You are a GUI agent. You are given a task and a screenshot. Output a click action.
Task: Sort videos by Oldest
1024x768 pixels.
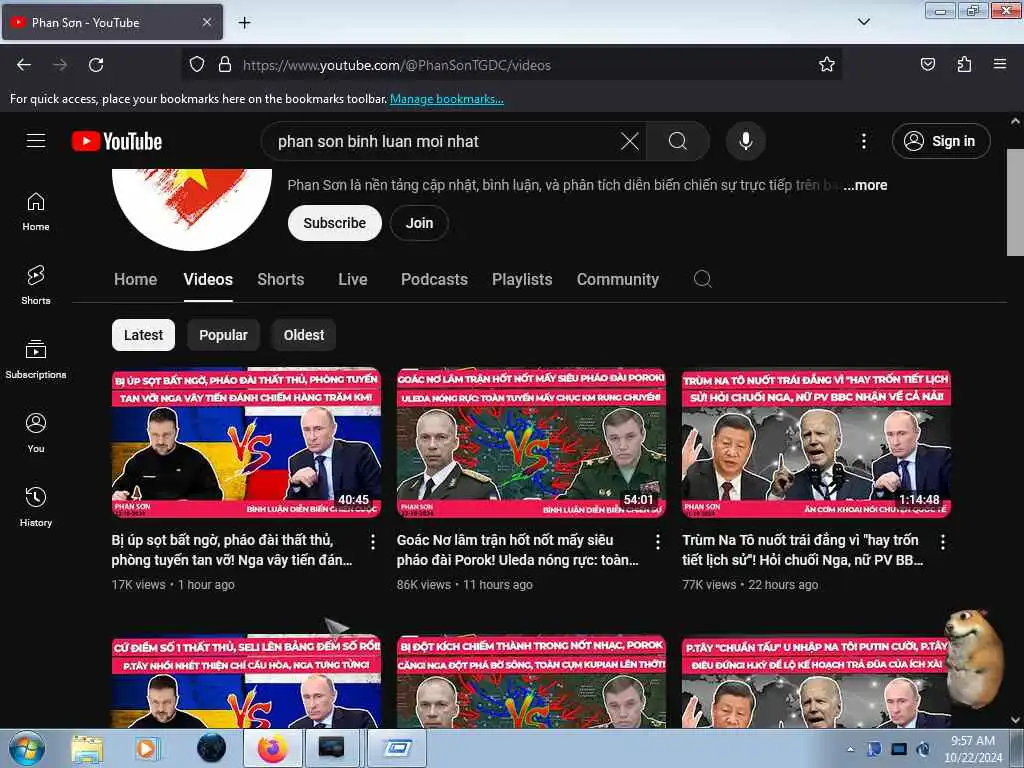[x=304, y=335]
